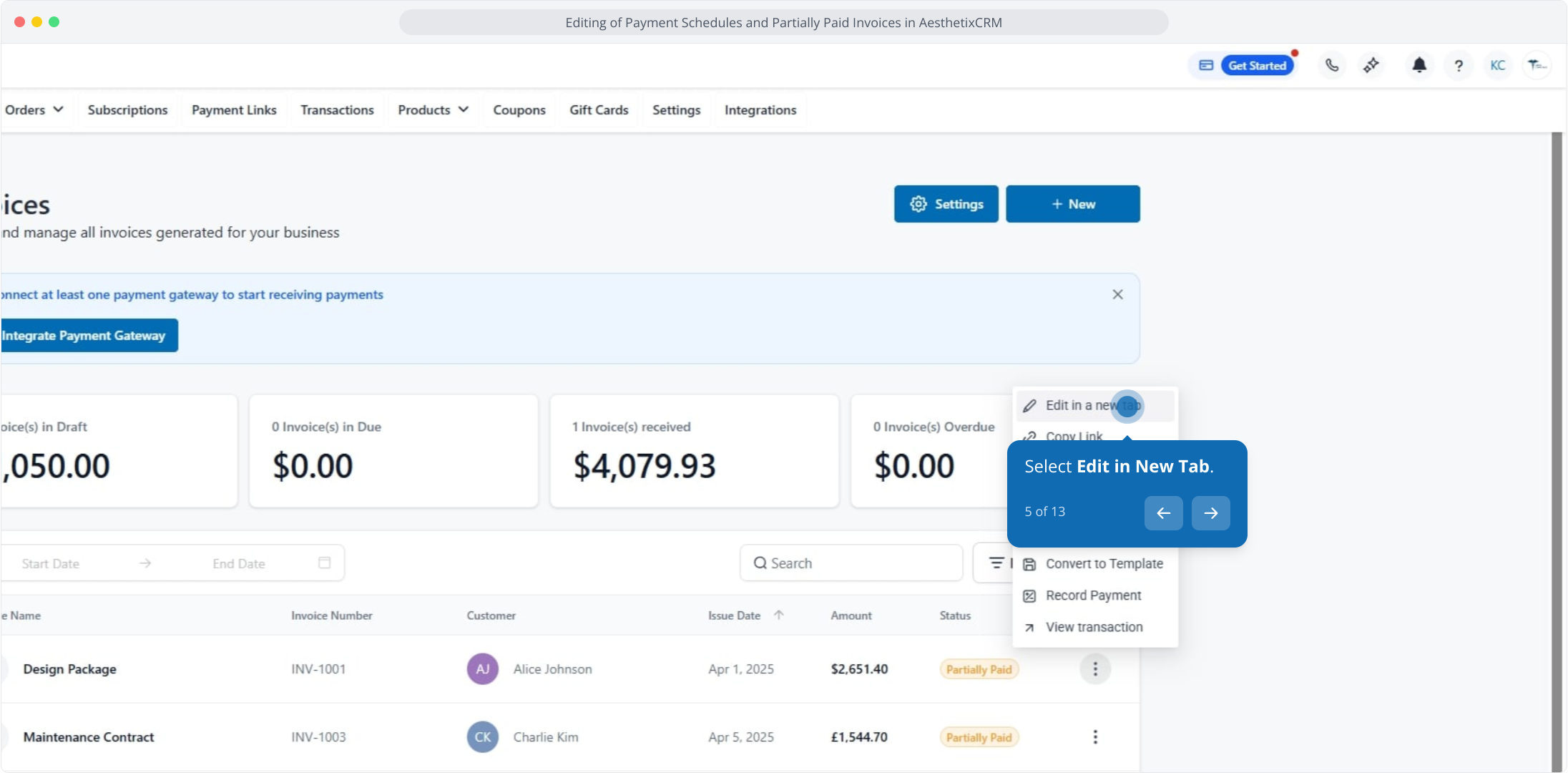Click the Integrate Payment Gateway button
Screen dimensions: 1568x773
tap(84, 336)
